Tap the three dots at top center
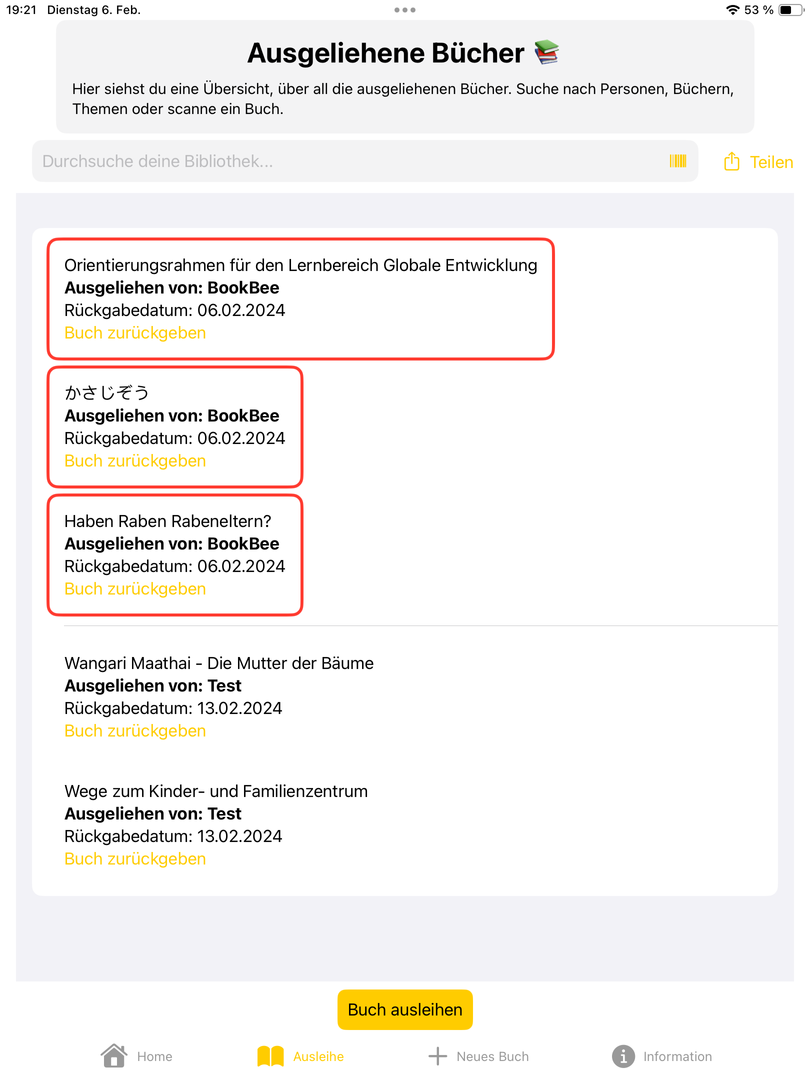The image size is (810, 1080). [x=405, y=10]
